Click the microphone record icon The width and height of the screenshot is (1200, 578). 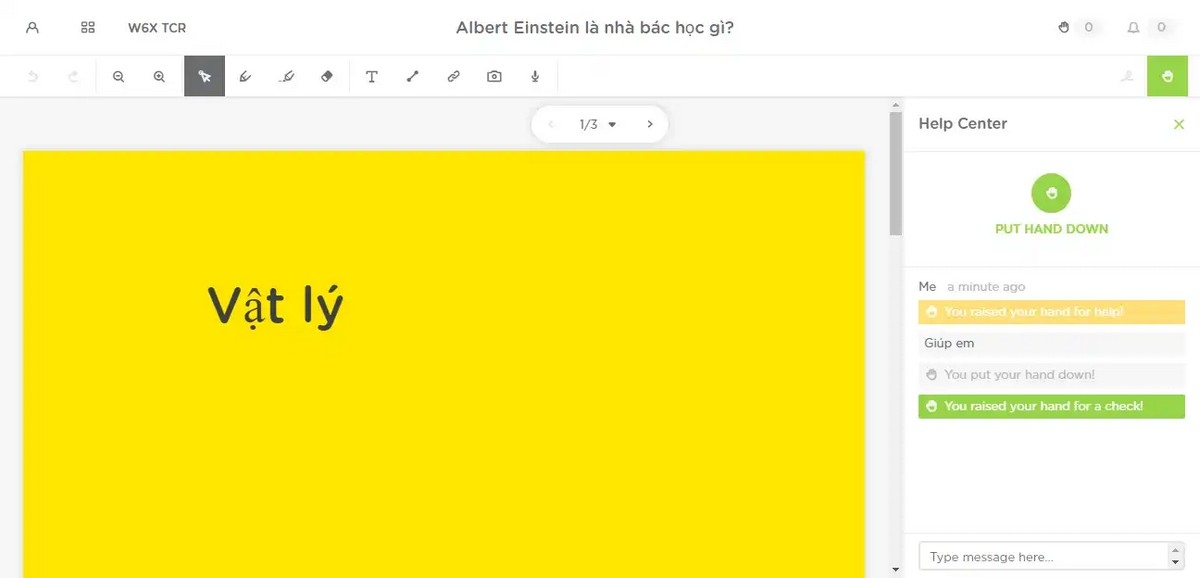click(x=535, y=76)
